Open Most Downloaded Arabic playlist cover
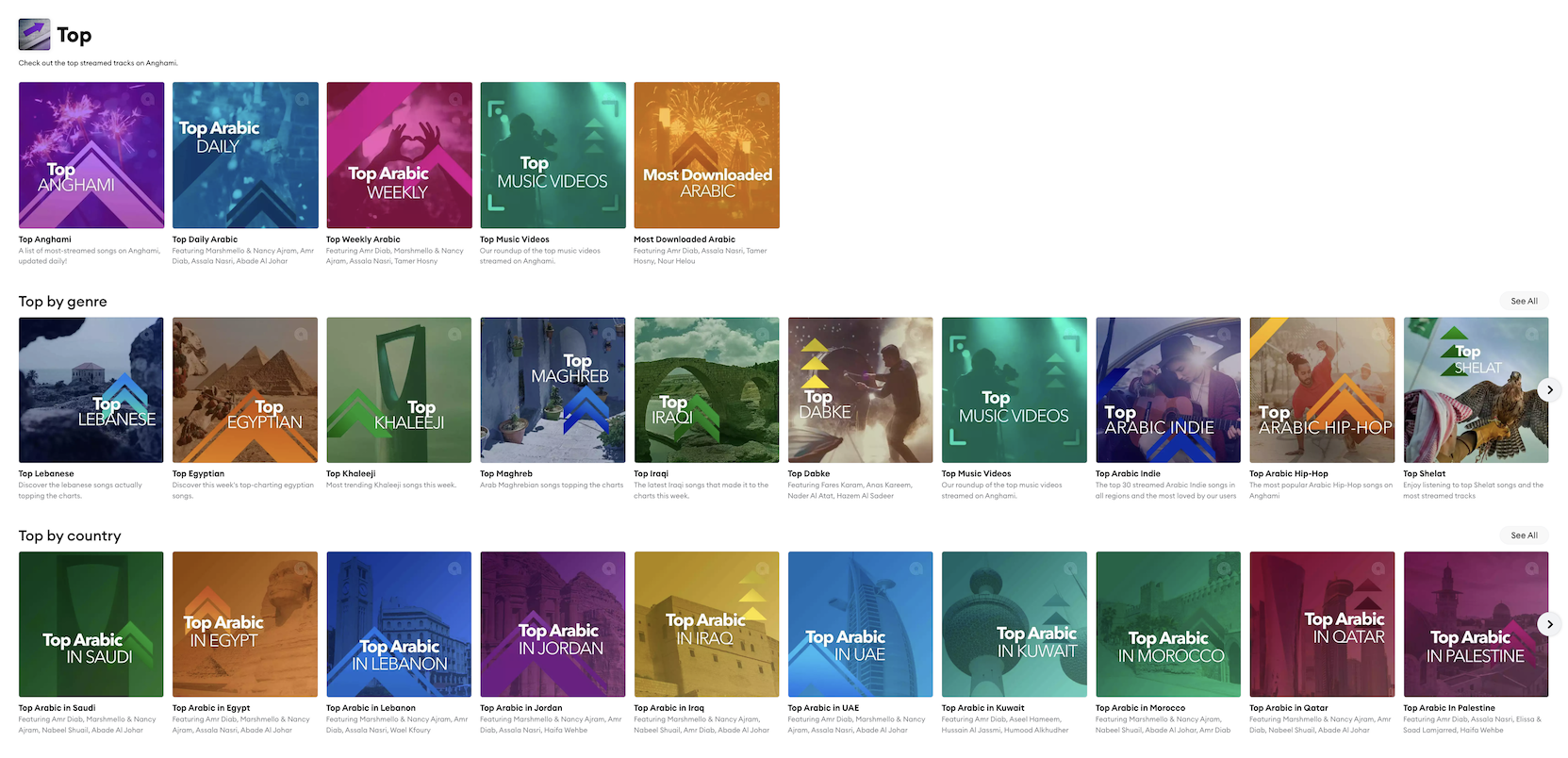This screenshot has width=1568, height=758. click(x=706, y=155)
